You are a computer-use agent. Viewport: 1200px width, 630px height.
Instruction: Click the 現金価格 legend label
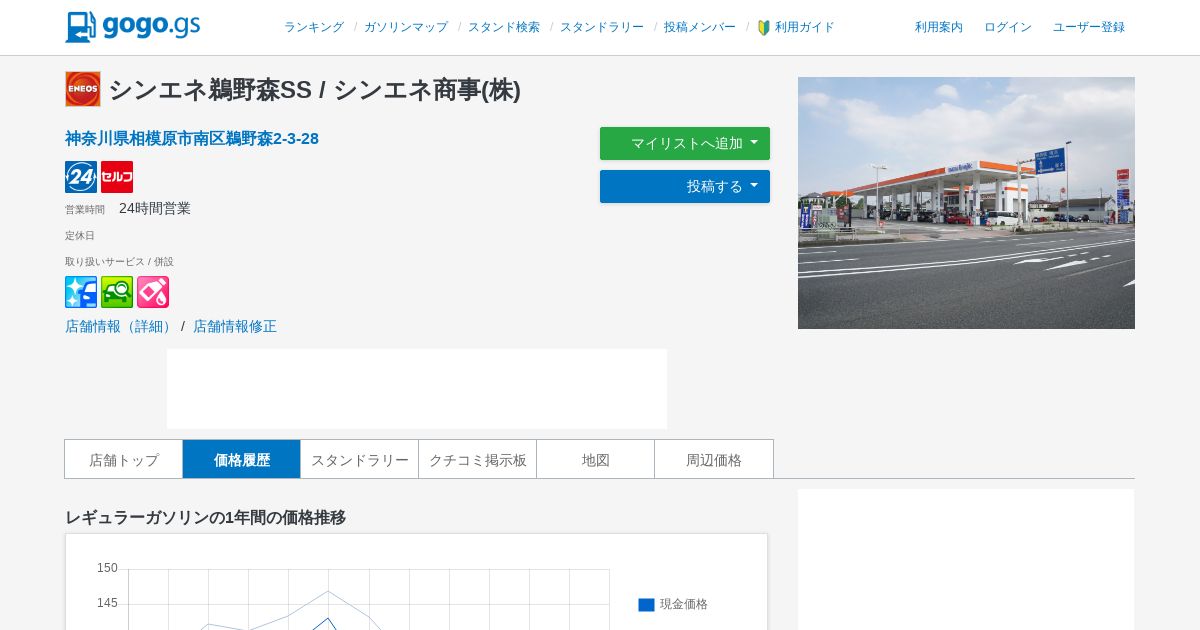[684, 604]
